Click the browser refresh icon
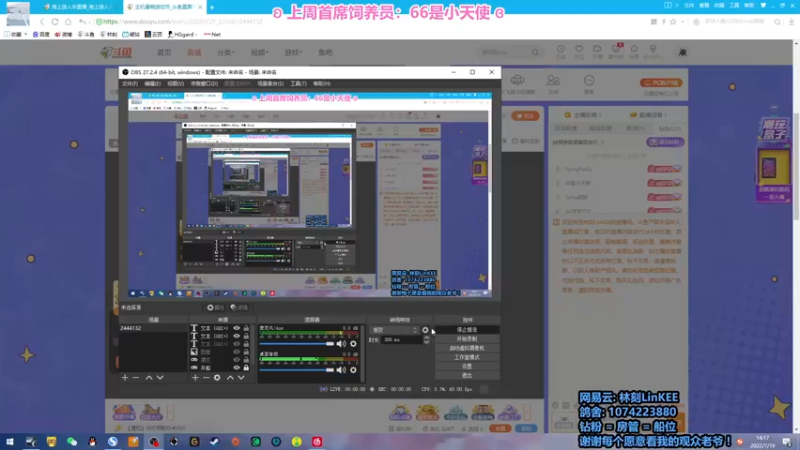The image size is (800, 450). click(55, 22)
